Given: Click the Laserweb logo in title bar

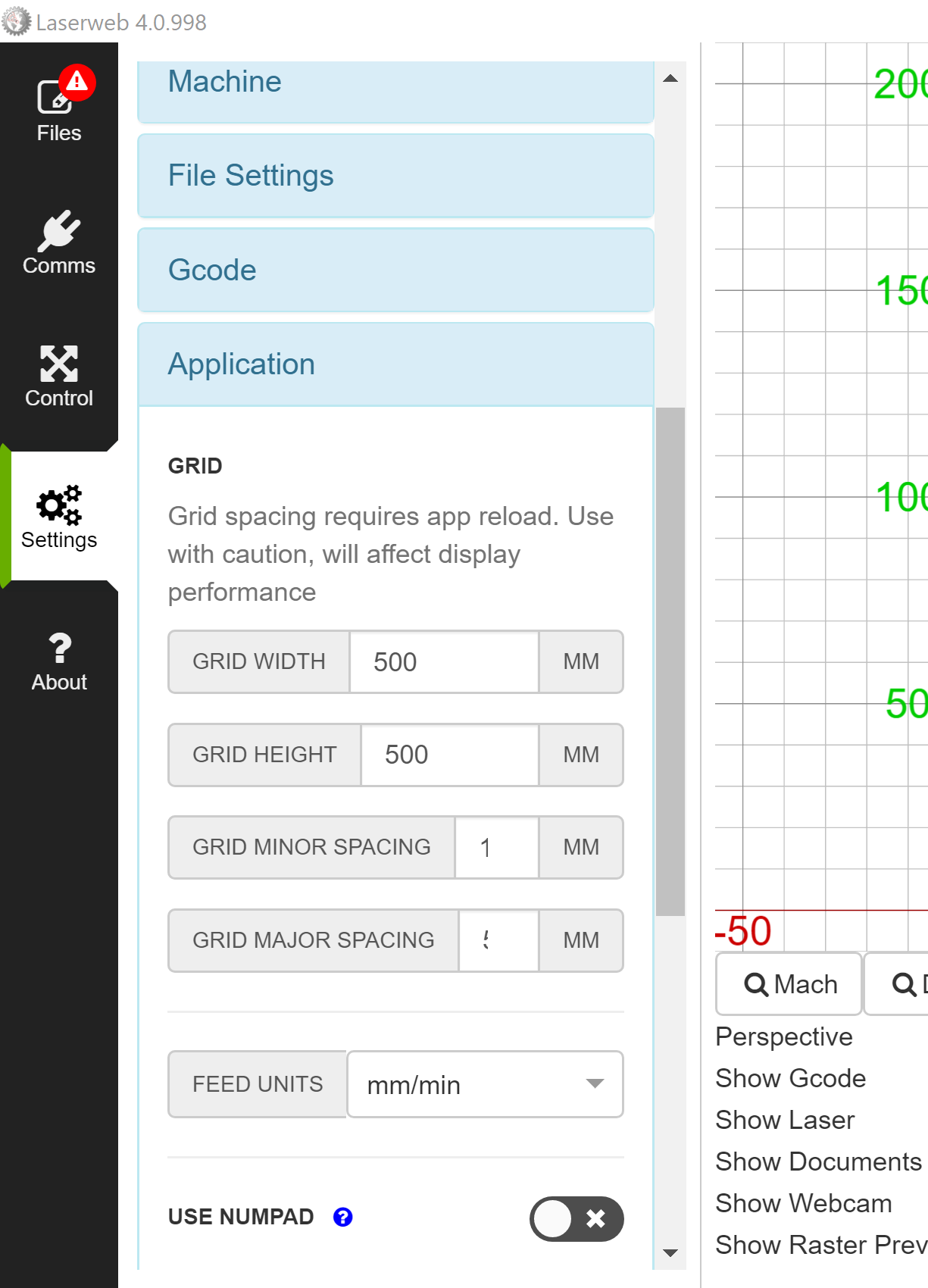Looking at the screenshot, I should 16,21.
